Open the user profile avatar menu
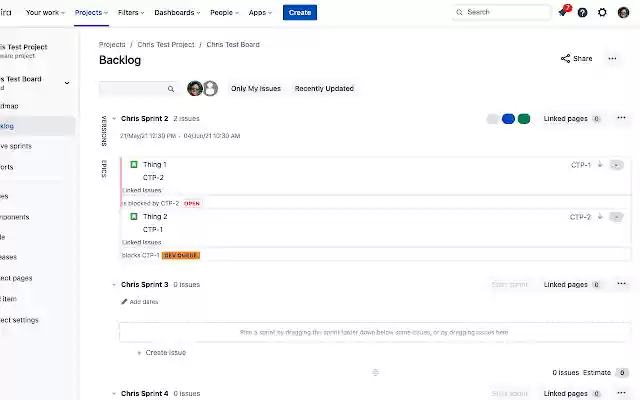Screen dimensions: 640x400 pos(623,13)
